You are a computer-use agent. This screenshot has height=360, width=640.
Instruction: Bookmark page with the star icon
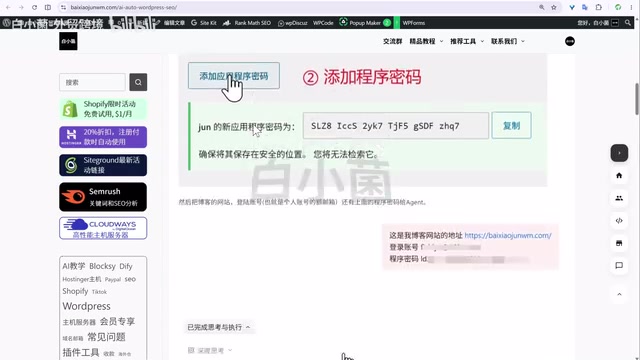coord(553,7)
